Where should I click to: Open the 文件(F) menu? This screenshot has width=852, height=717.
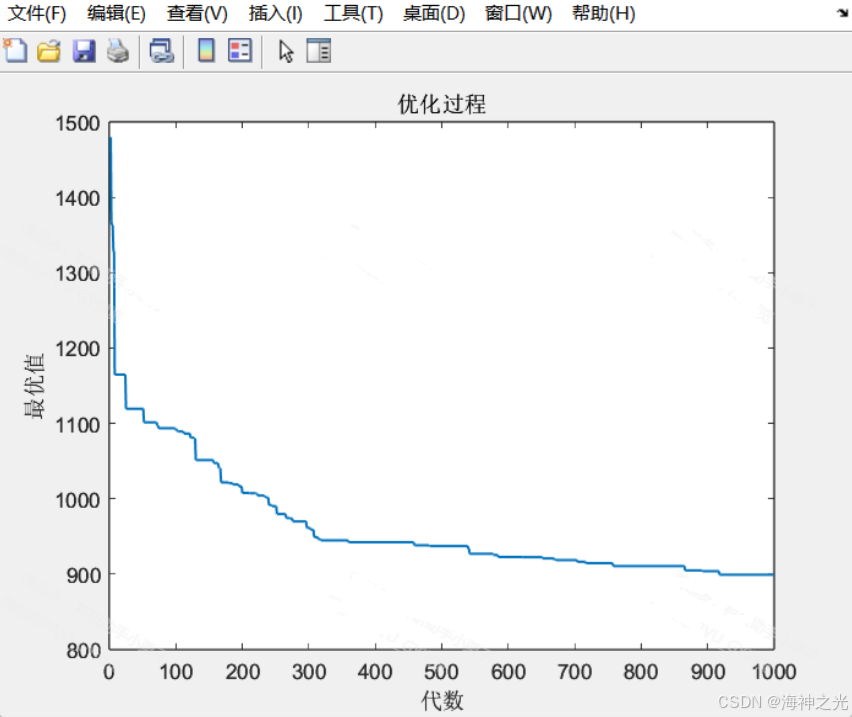(36, 13)
